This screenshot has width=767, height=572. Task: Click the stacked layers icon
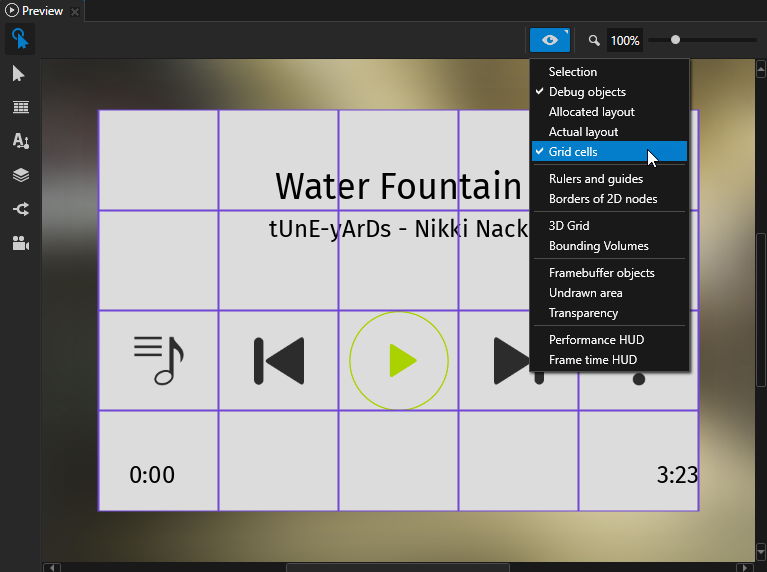point(20,175)
